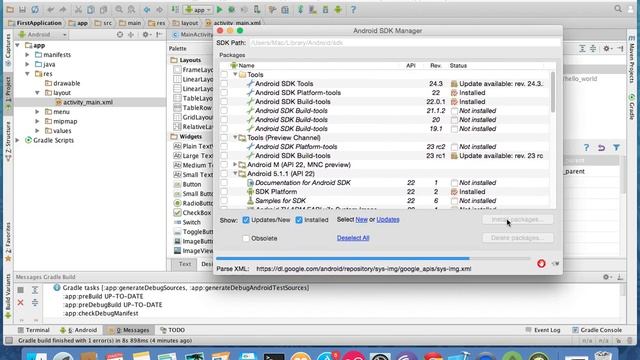Enable the Obsolete checkbox
Screen dimensions: 640x360
(246, 238)
